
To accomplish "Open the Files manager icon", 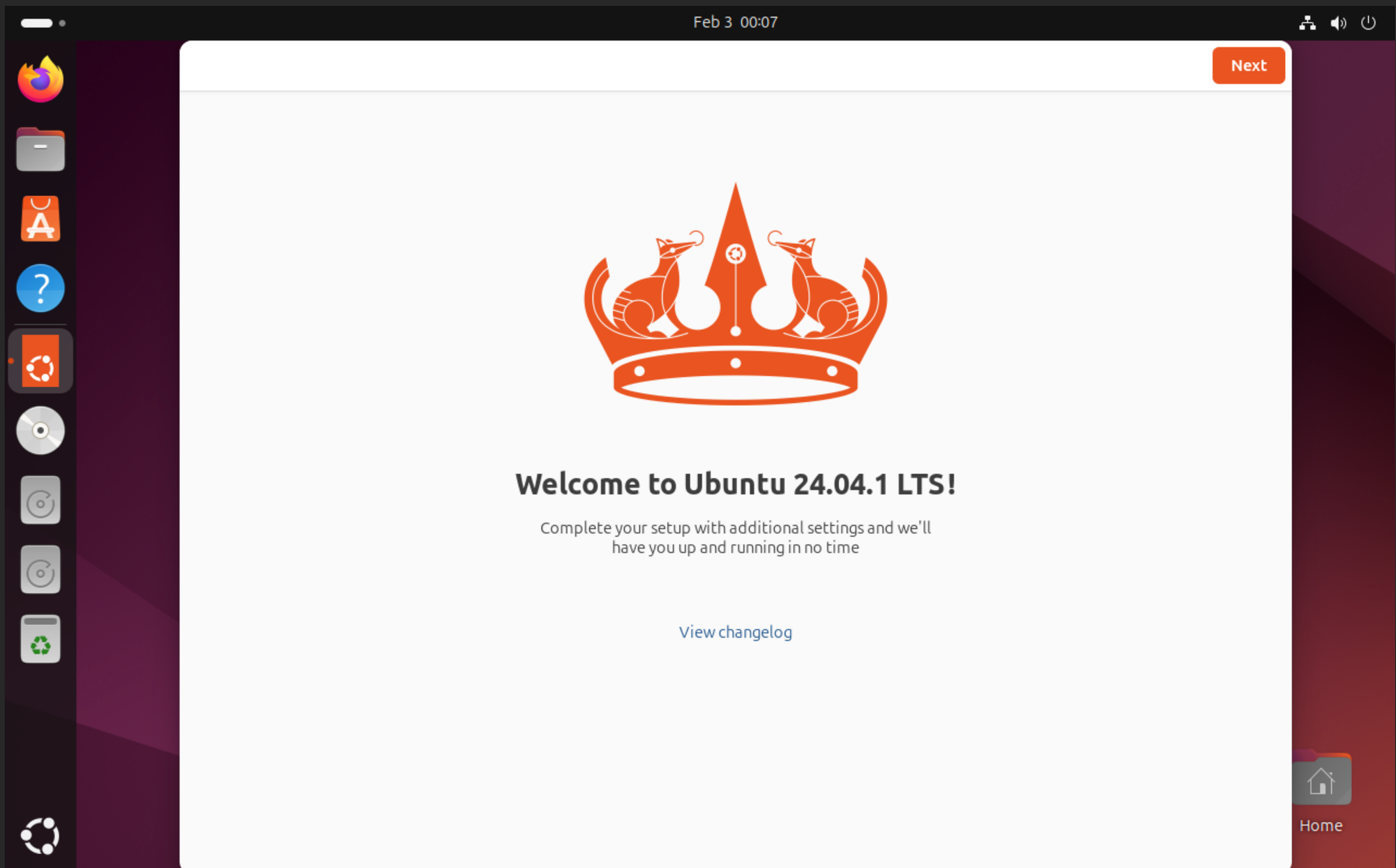I will click(40, 149).
